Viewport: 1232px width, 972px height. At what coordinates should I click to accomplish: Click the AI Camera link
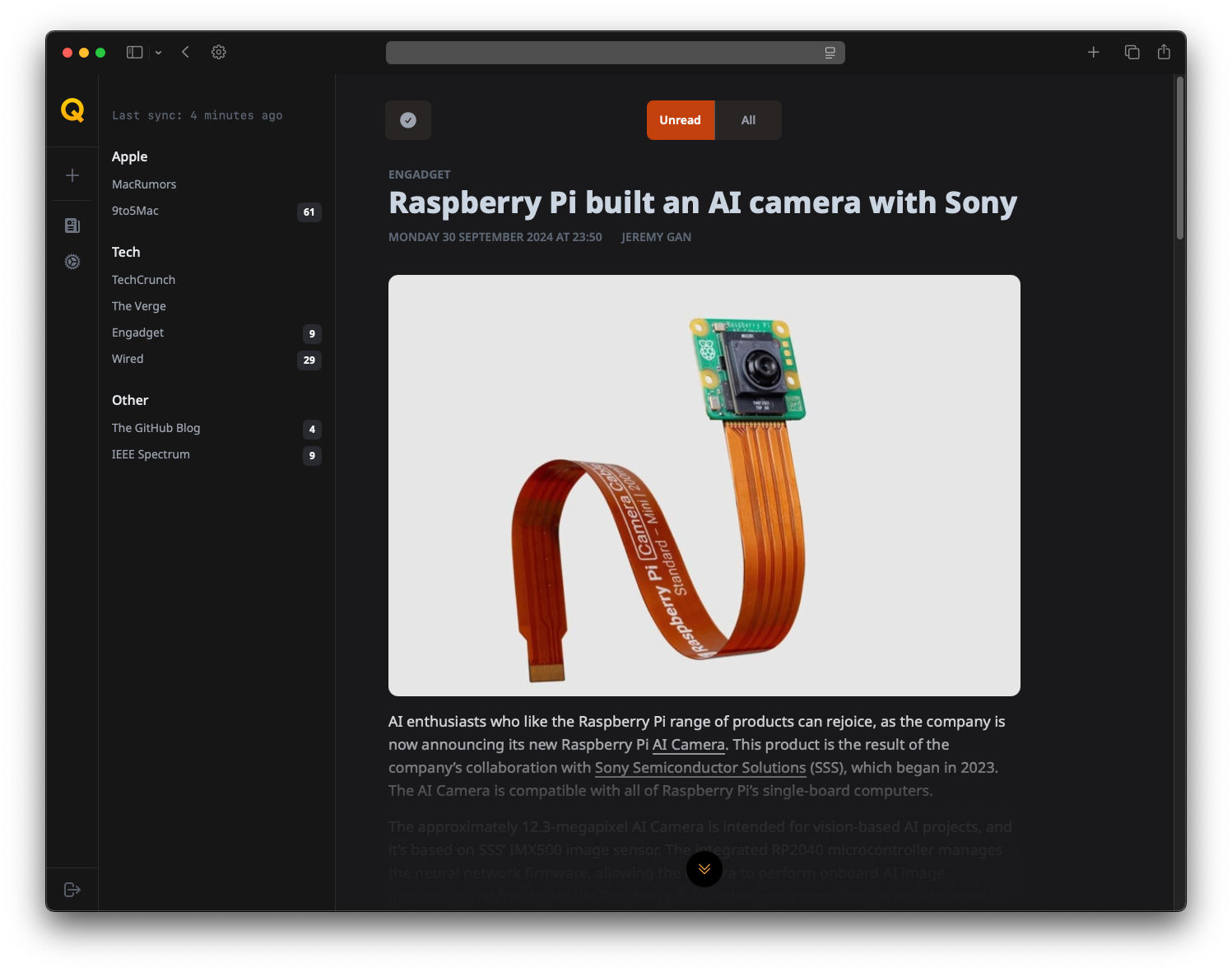(689, 745)
